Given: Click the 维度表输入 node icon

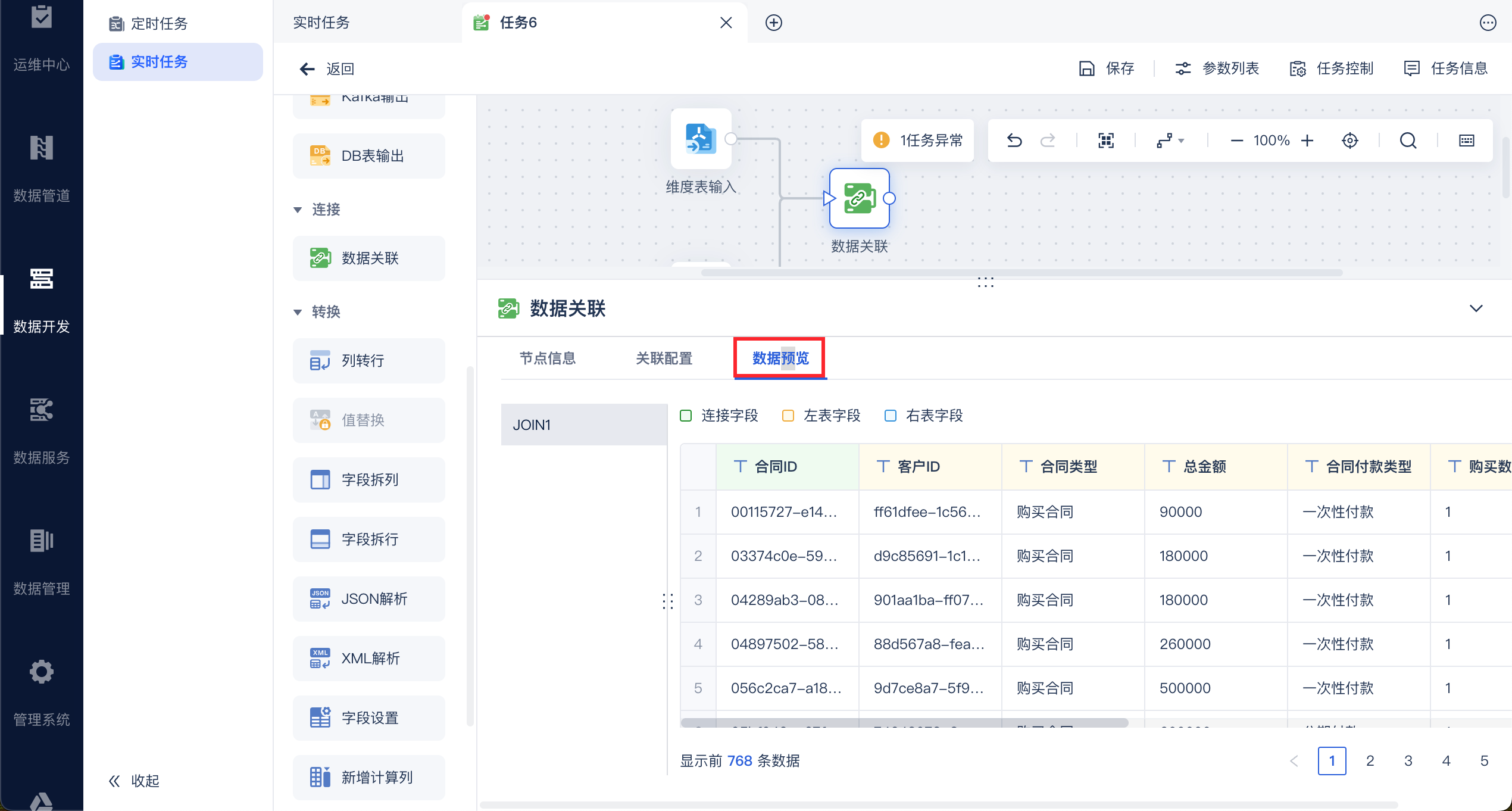Looking at the screenshot, I should [701, 139].
